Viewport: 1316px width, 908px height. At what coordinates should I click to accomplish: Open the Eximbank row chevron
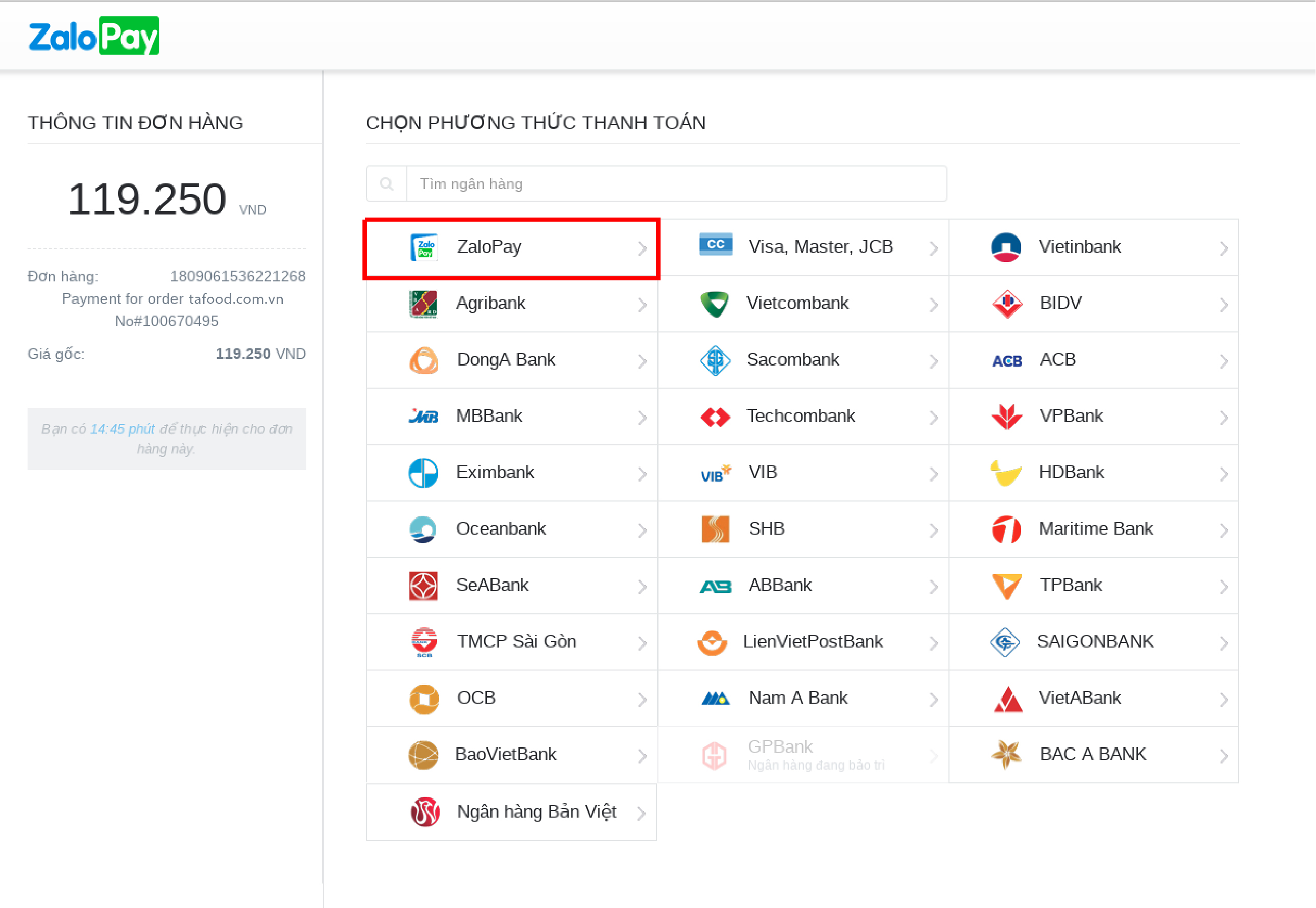click(643, 474)
